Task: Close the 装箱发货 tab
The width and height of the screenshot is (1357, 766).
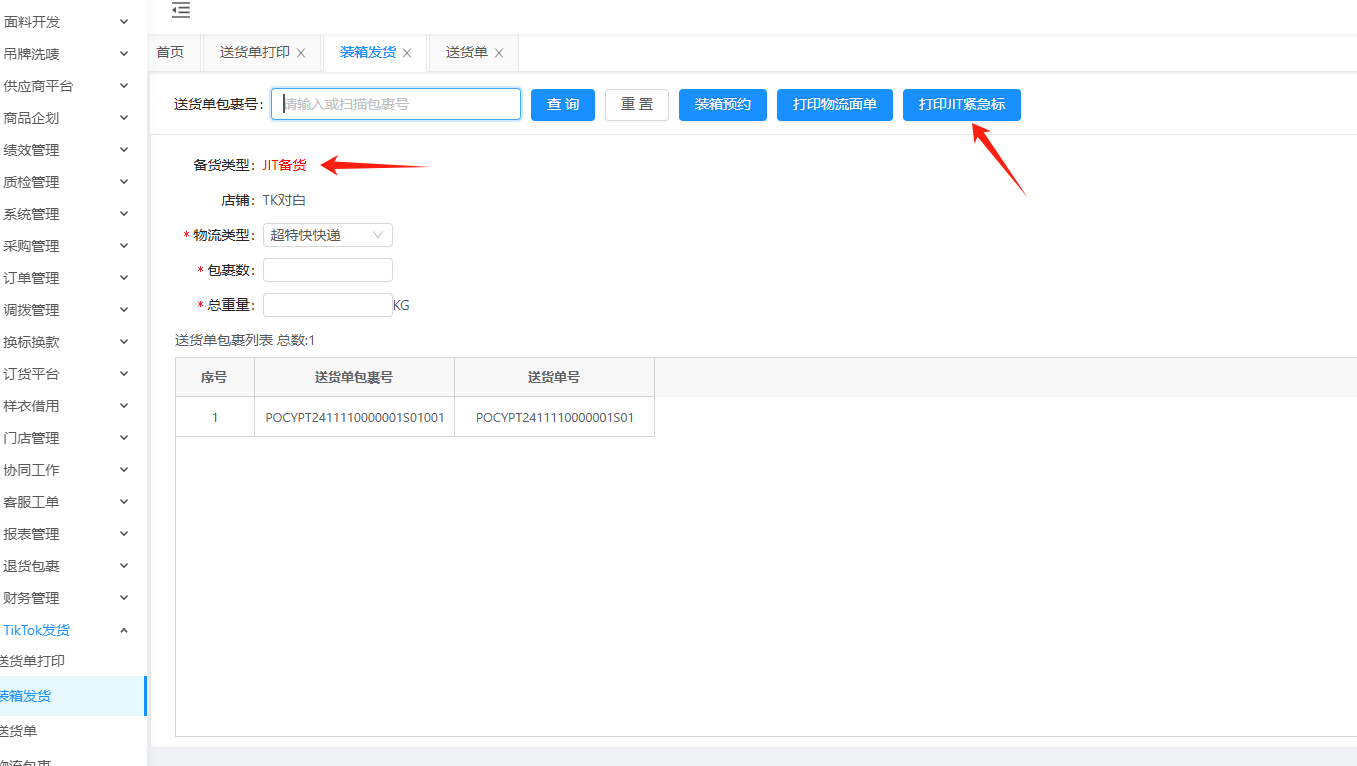Action: click(407, 53)
